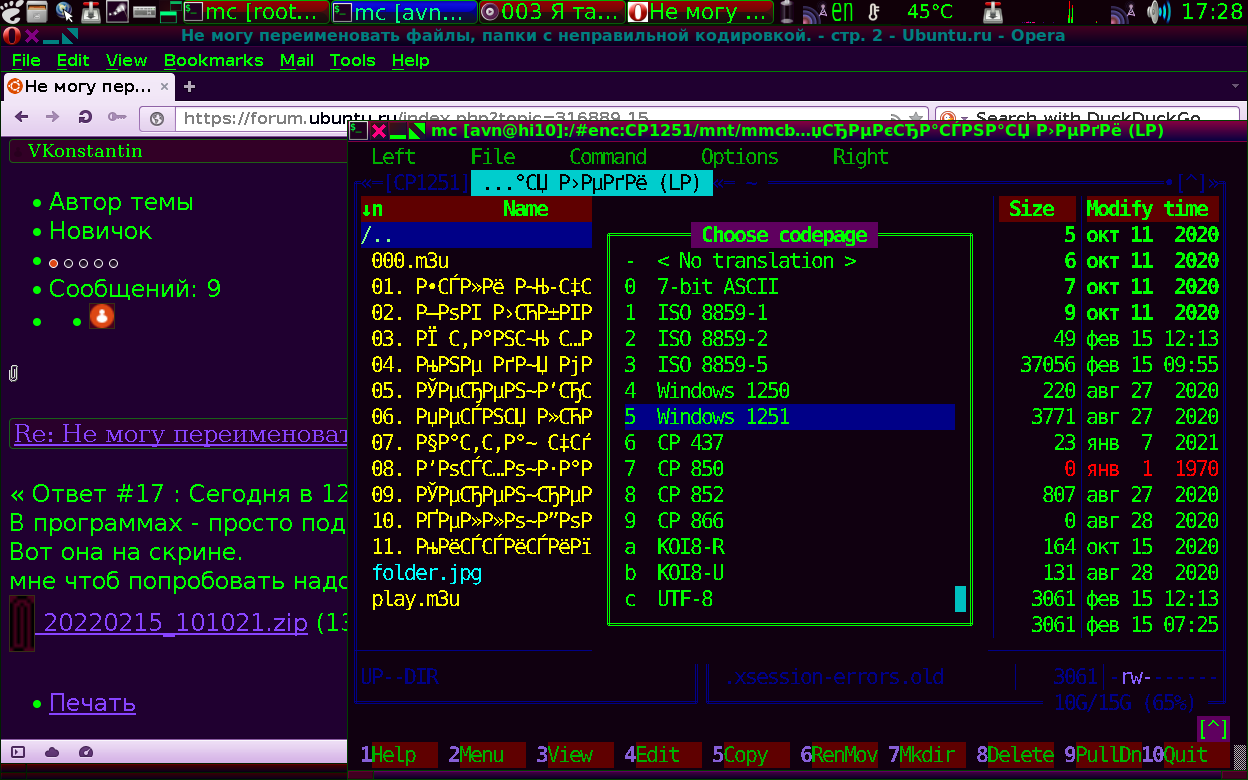Select the Opera tab 'Не могу пер...'
The image size is (1248, 780).
coord(88,87)
